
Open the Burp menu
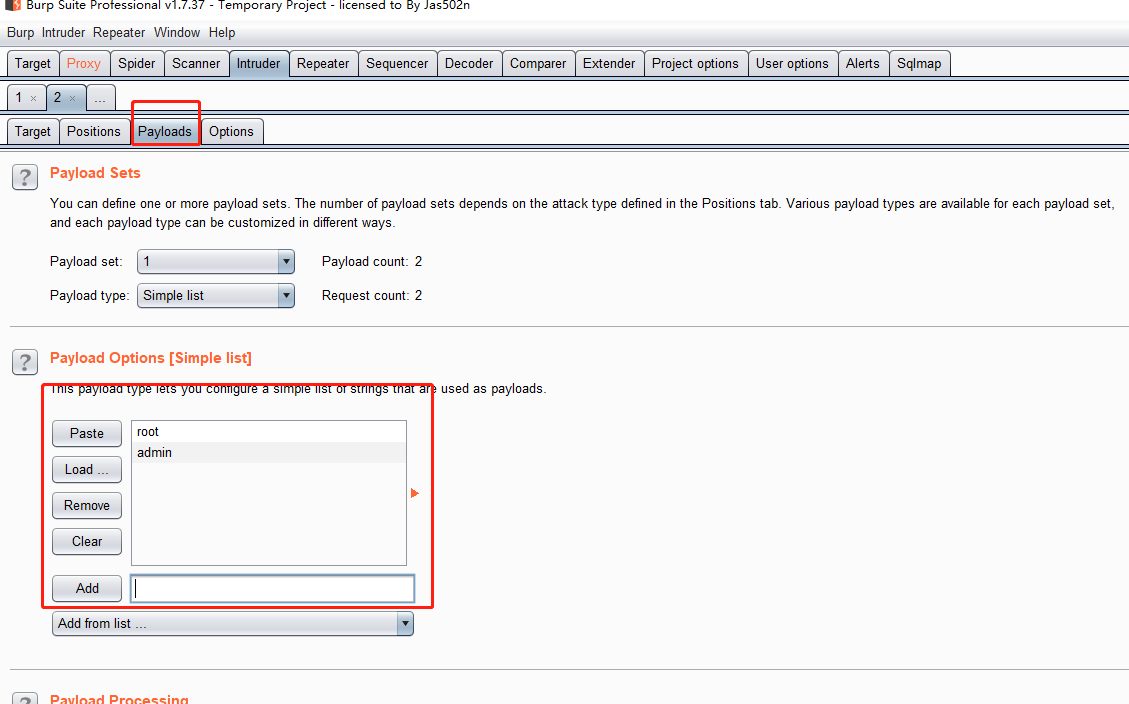pyautogui.click(x=20, y=32)
